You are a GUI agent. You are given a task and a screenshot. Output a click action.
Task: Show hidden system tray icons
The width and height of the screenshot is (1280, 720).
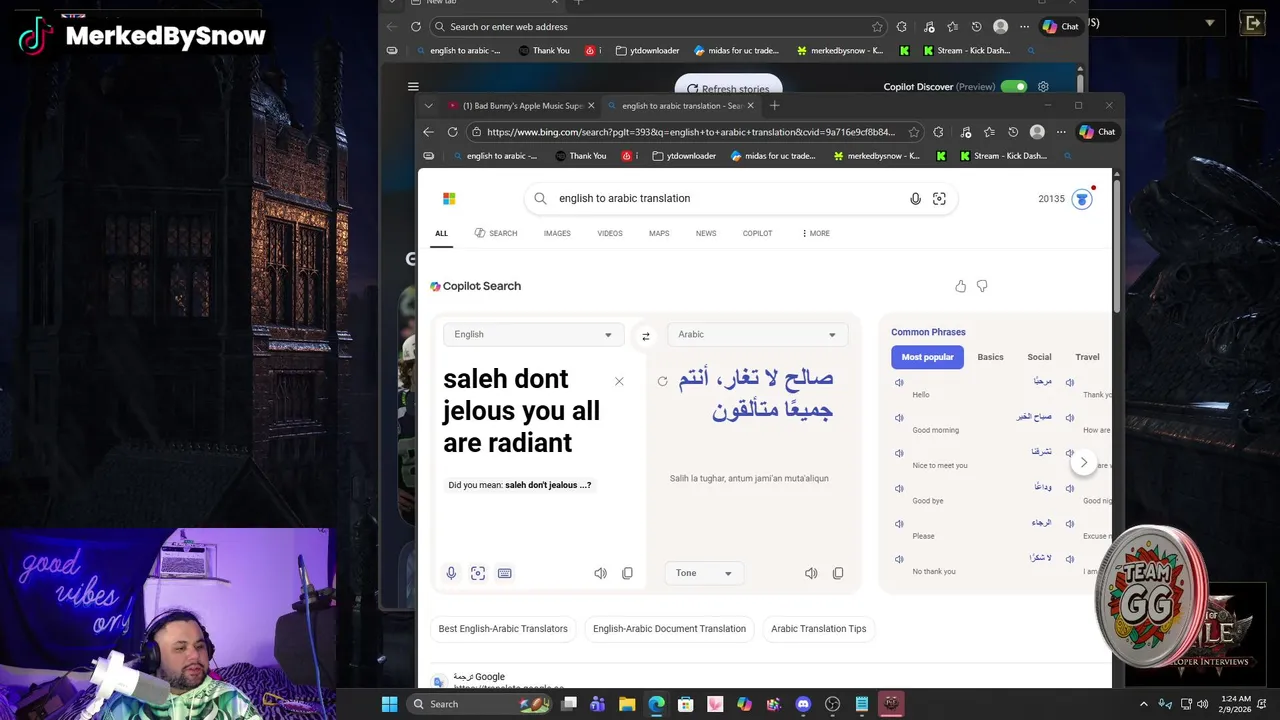pos(1143,704)
